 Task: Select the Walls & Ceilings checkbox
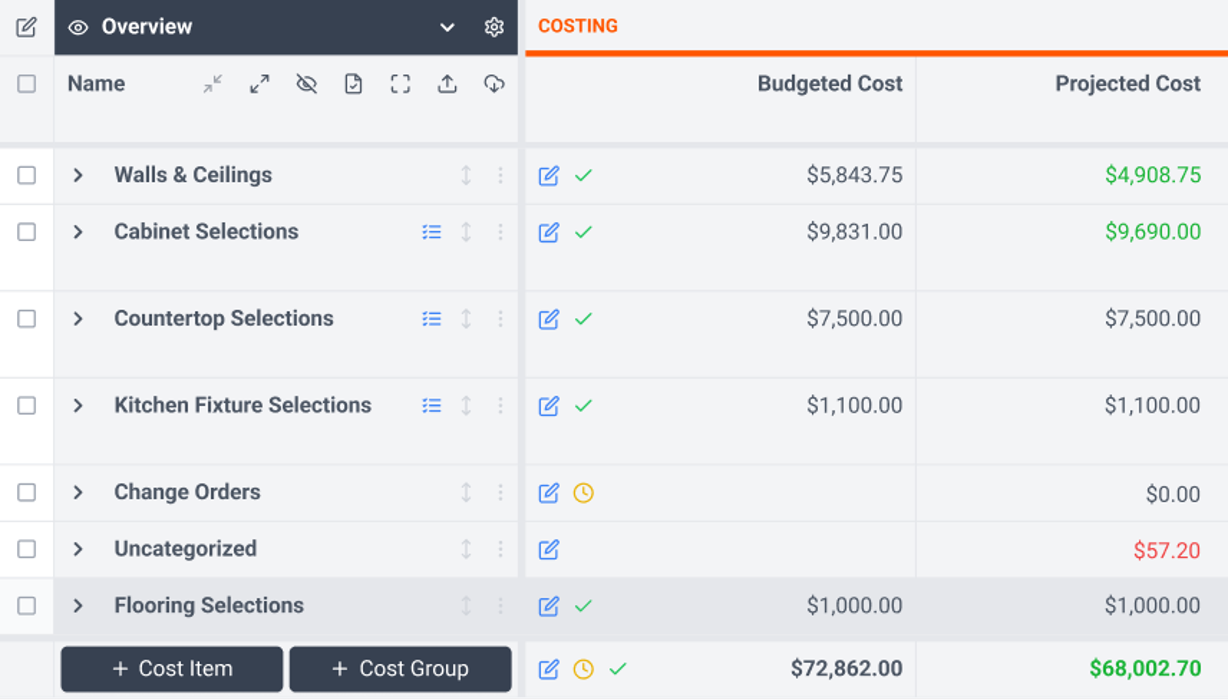[x=27, y=175]
